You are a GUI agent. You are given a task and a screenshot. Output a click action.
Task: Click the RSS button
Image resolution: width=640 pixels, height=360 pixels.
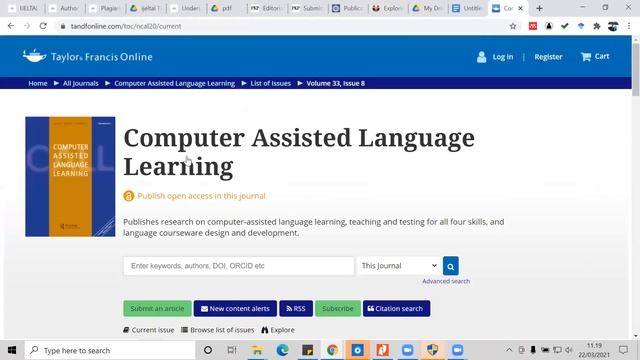[296, 309]
